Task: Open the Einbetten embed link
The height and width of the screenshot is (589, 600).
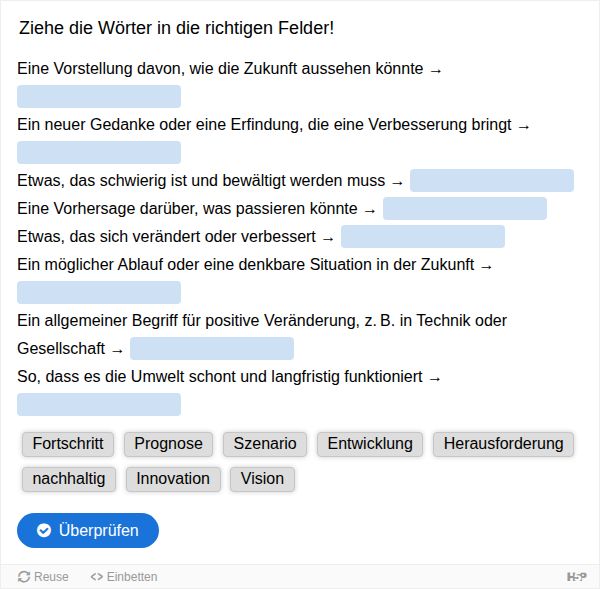Action: [124, 576]
